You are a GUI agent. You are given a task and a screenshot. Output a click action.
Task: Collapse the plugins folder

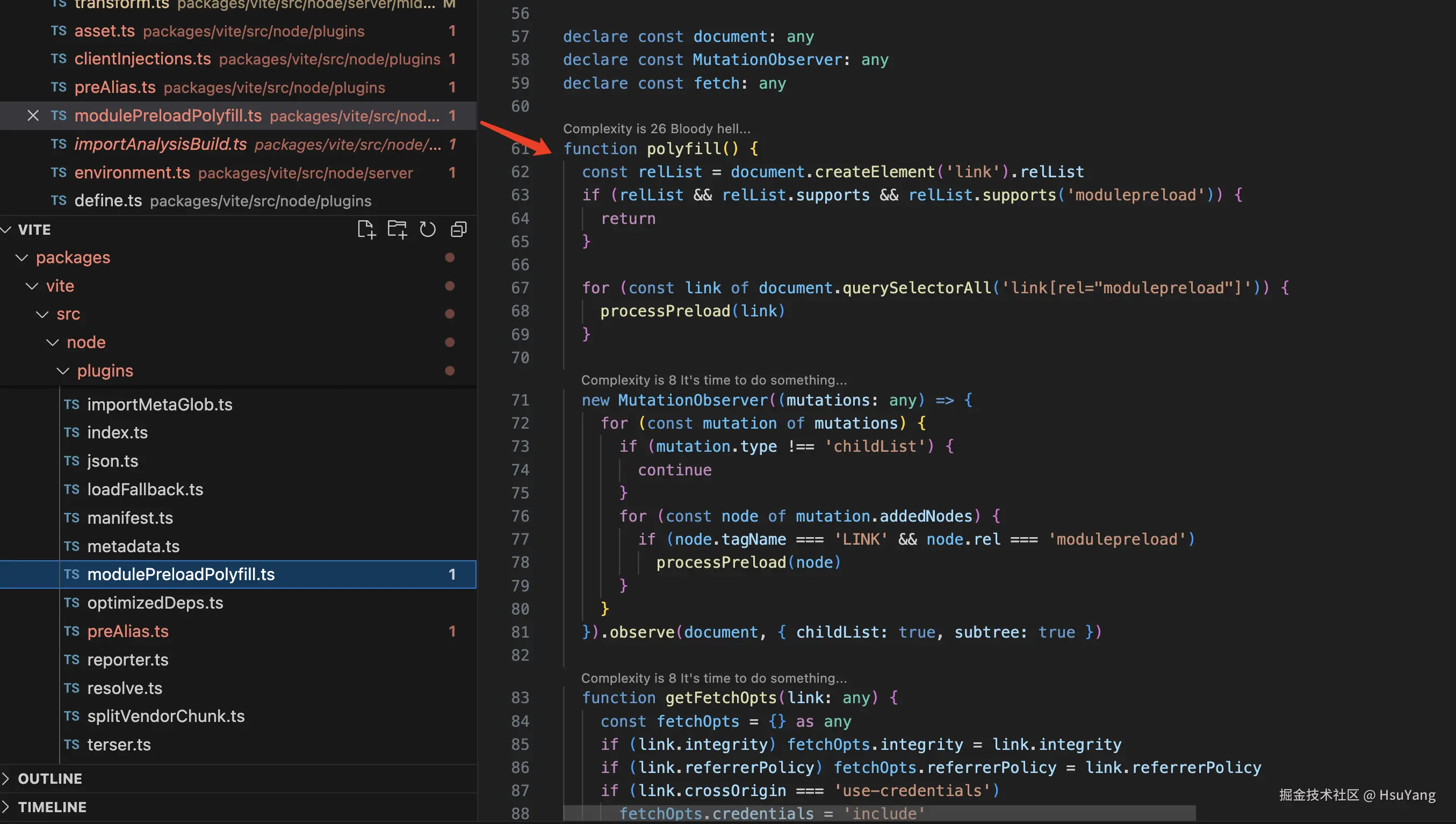click(63, 371)
